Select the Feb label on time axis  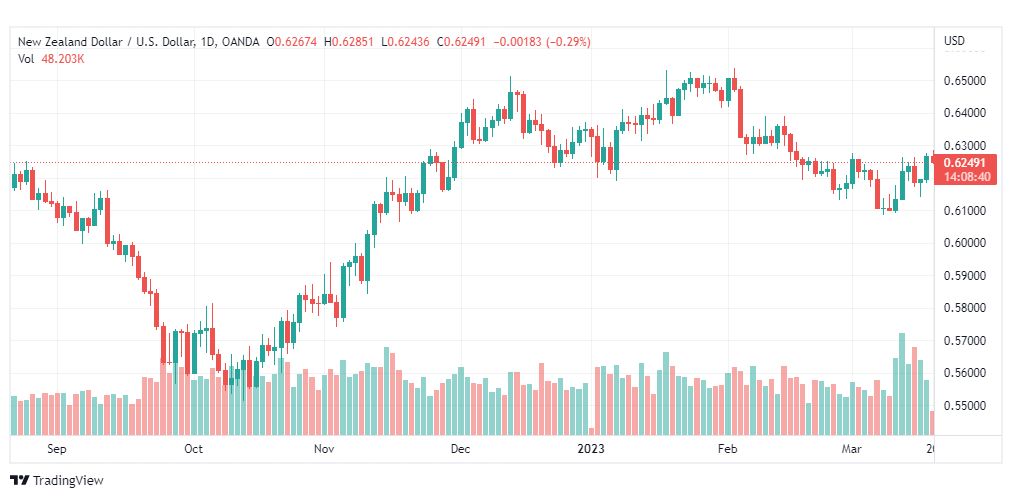(x=727, y=448)
